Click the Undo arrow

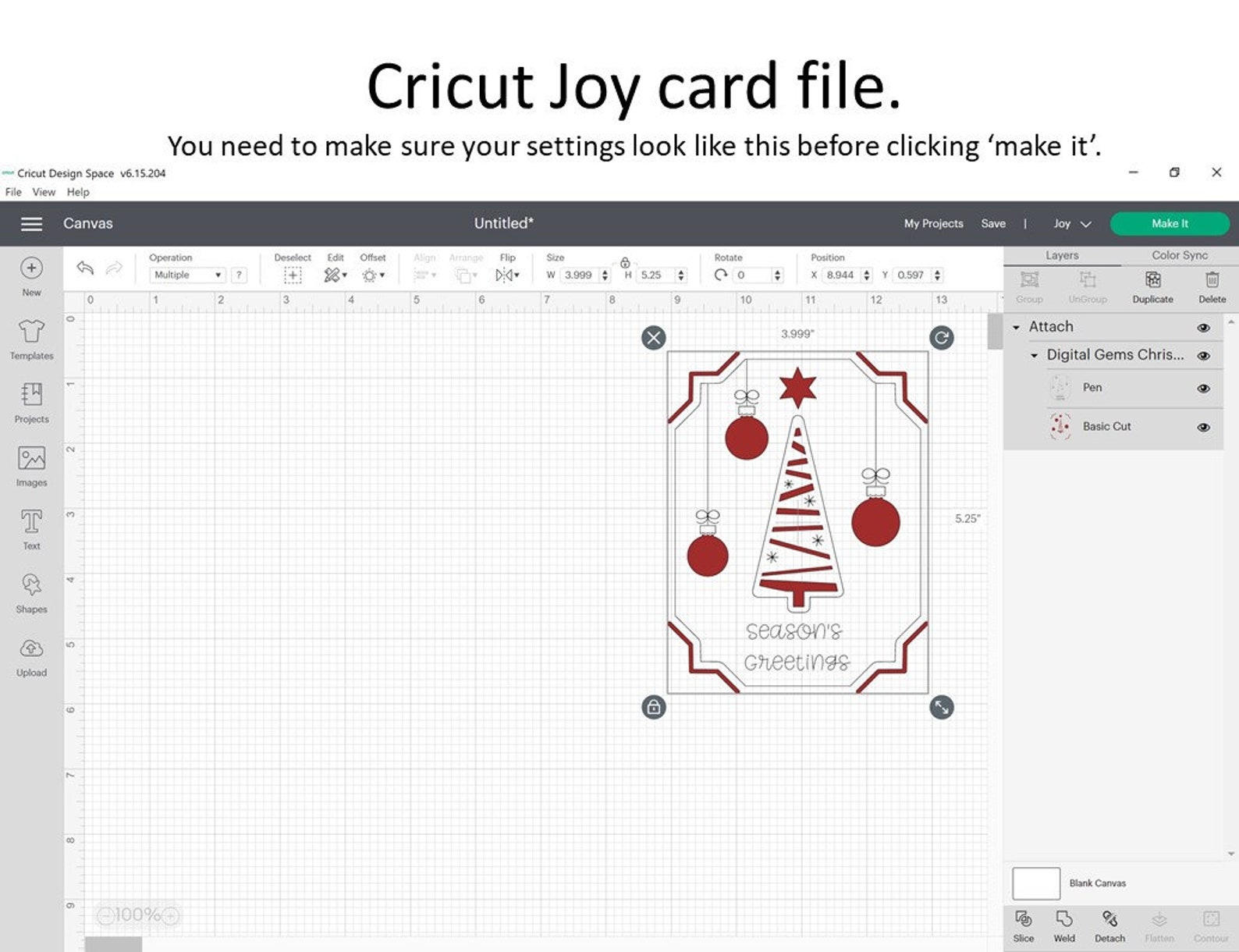(85, 268)
